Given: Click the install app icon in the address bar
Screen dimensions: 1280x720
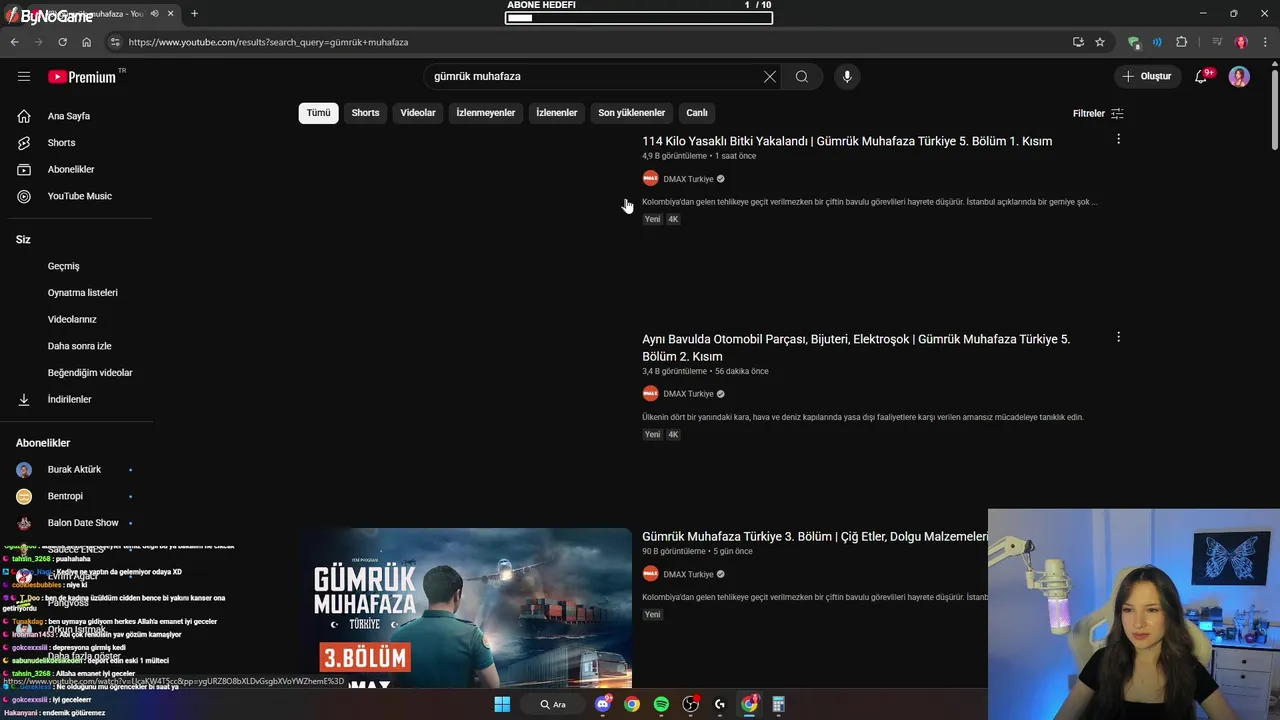Looking at the screenshot, I should (x=1078, y=42).
